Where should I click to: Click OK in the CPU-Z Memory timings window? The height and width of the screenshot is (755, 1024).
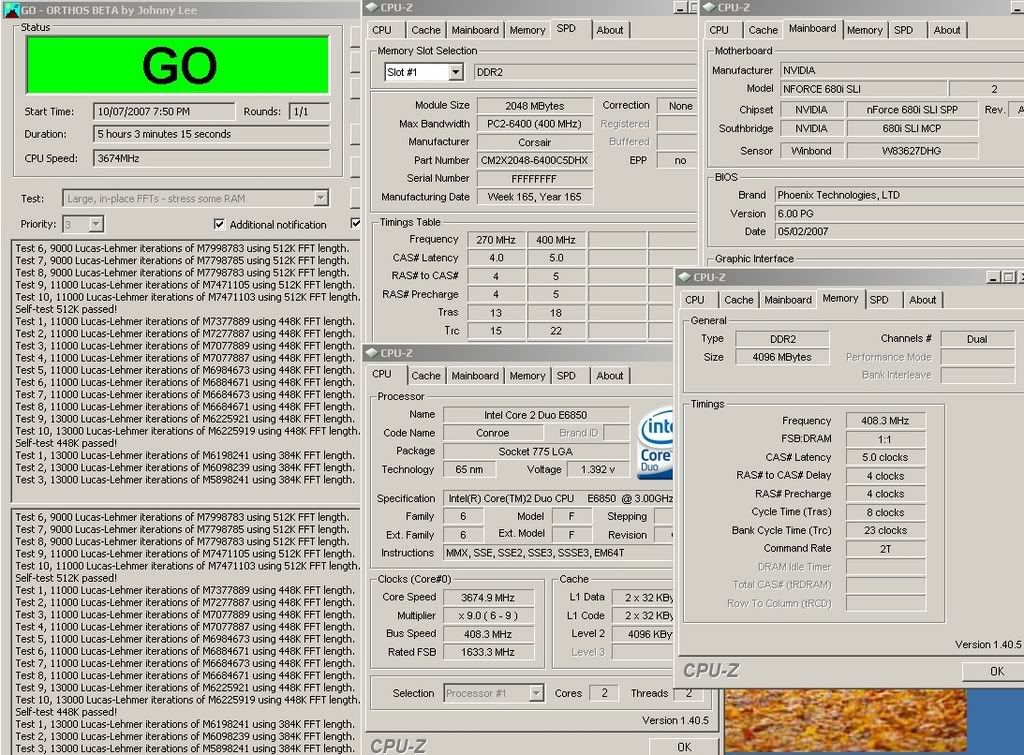coord(997,671)
